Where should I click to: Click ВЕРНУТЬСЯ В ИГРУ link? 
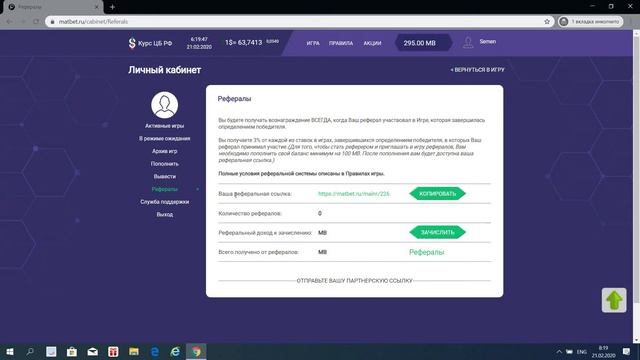(477, 70)
